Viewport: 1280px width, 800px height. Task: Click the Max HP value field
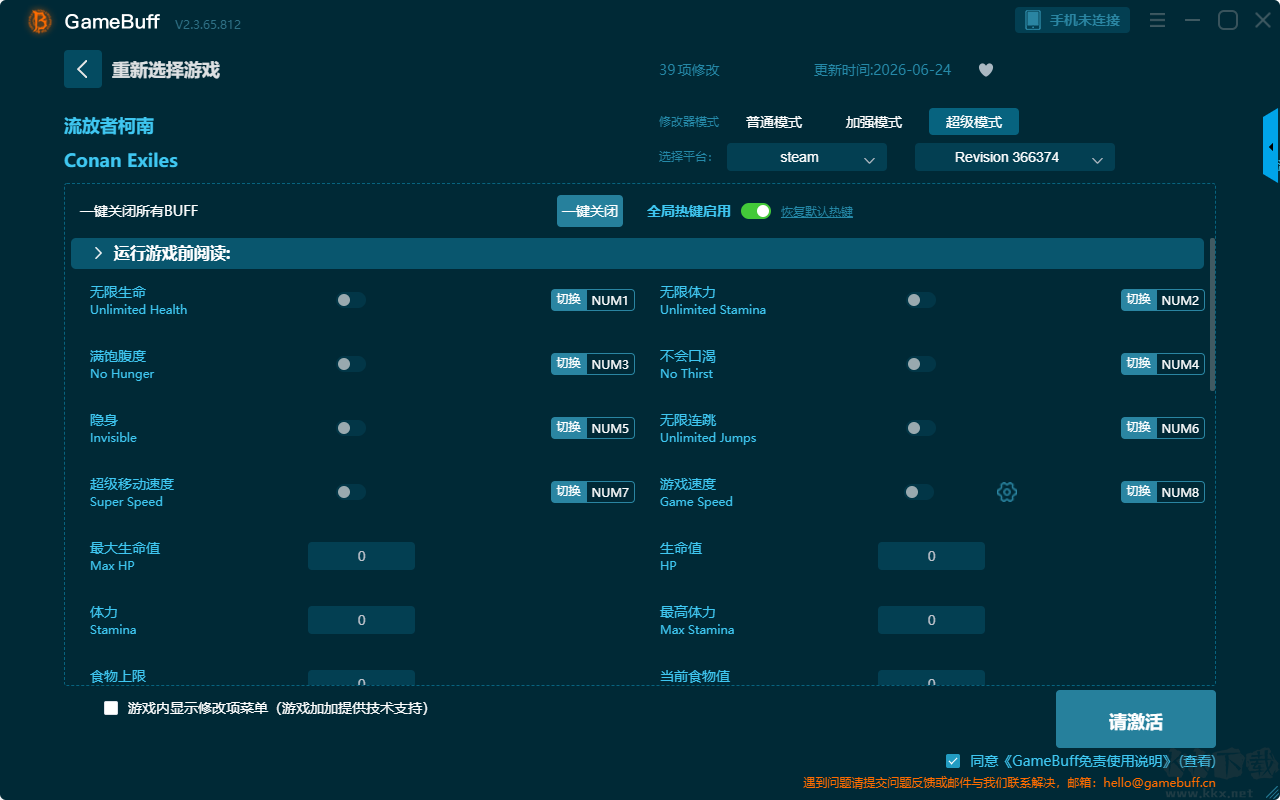pyautogui.click(x=361, y=556)
